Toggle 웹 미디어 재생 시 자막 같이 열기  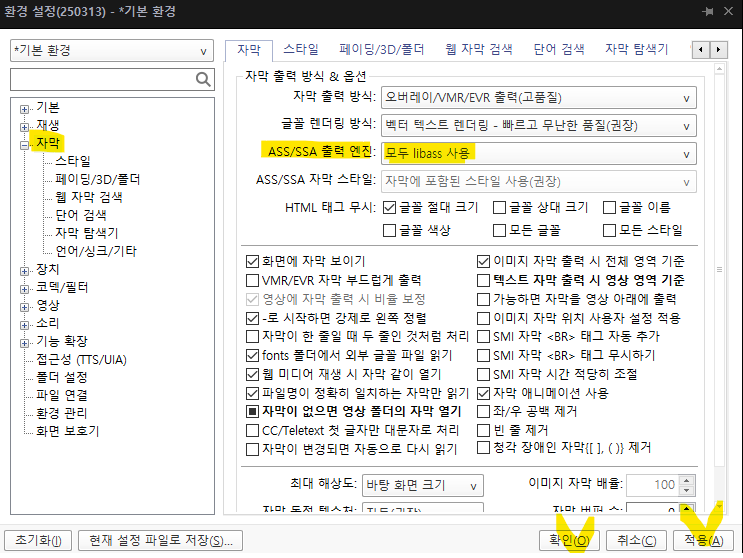click(x=252, y=374)
